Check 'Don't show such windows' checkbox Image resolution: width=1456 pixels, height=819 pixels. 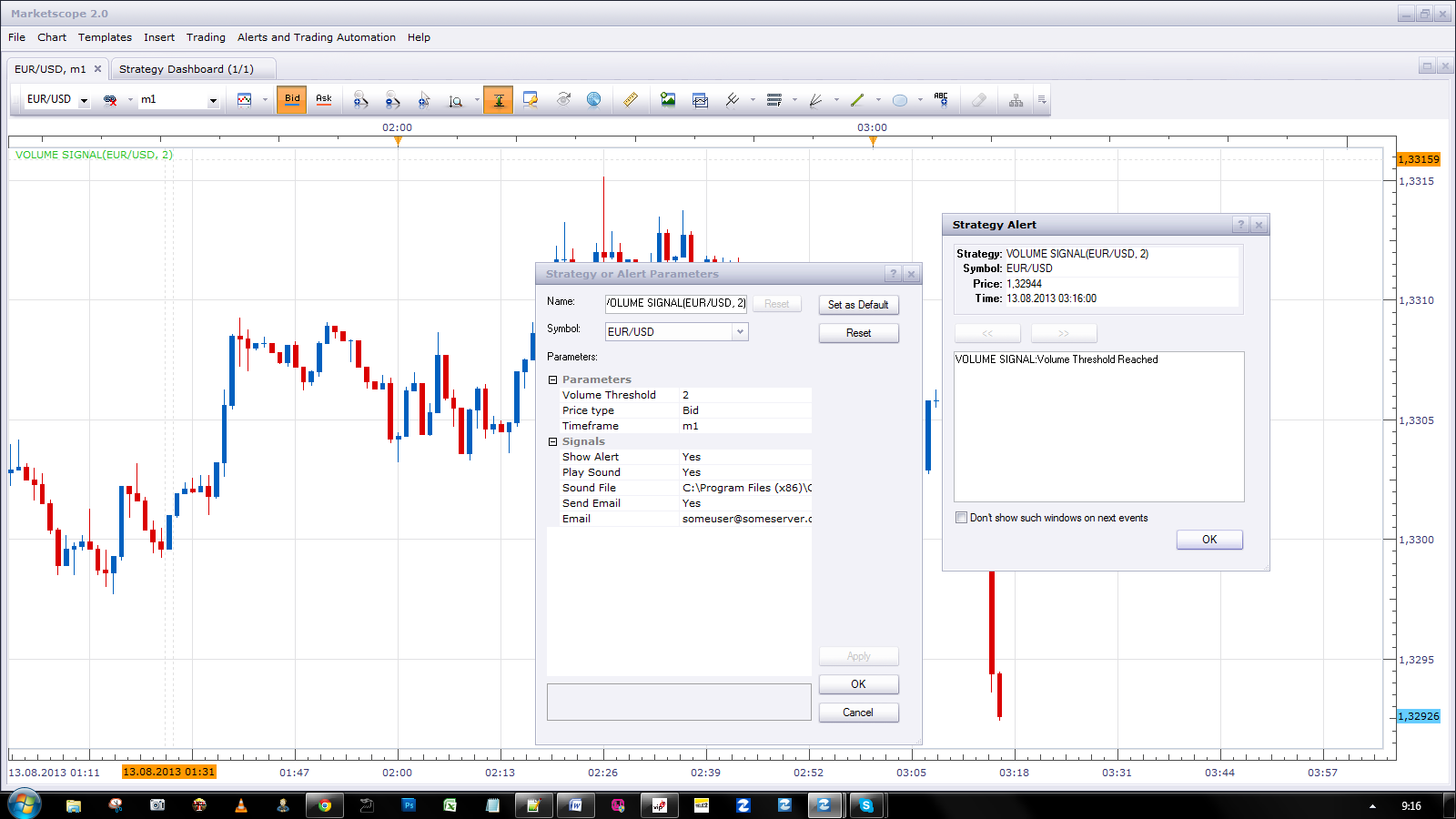(961, 518)
